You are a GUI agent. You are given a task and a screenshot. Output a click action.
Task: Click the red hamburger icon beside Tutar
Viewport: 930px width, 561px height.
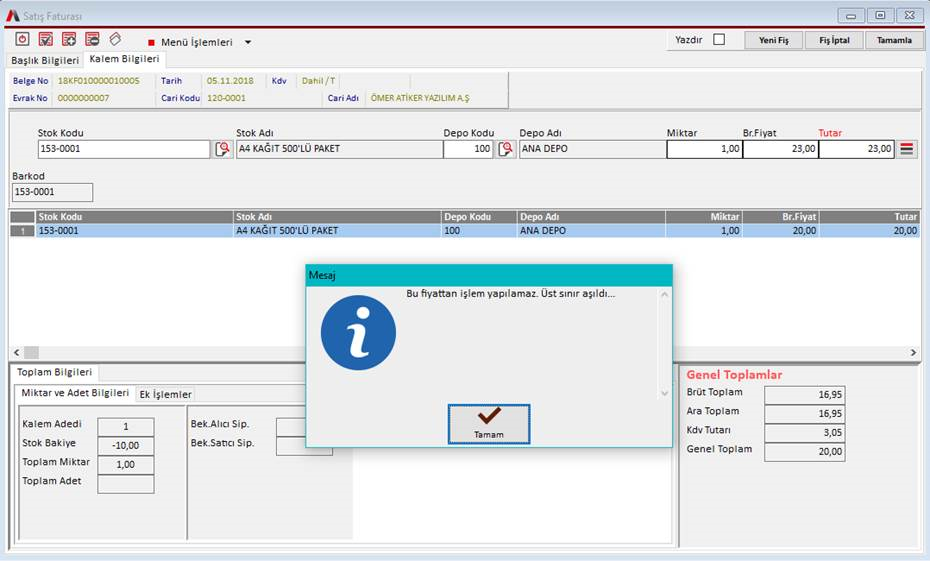(906, 149)
